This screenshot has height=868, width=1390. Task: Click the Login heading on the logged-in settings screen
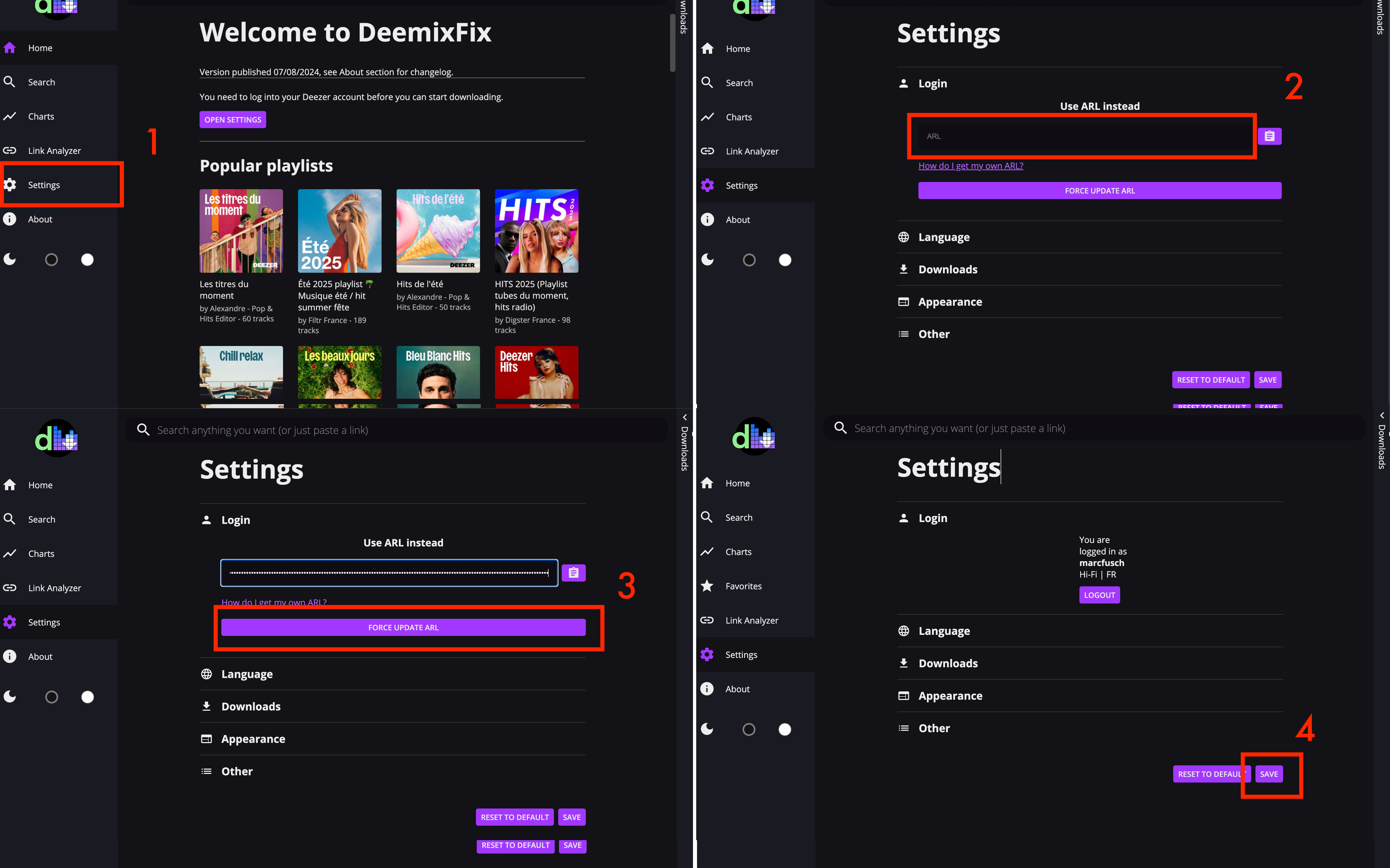(933, 518)
